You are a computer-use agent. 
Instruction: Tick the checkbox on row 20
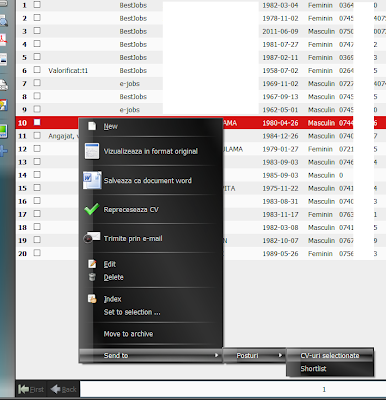tap(37, 253)
